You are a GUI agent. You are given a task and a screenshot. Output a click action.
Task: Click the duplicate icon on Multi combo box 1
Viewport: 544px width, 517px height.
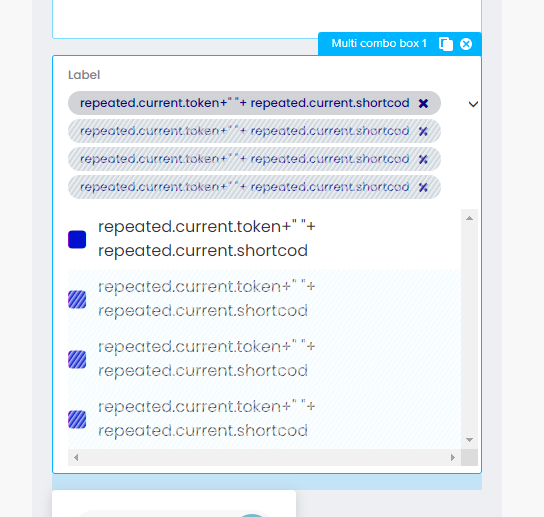point(446,44)
